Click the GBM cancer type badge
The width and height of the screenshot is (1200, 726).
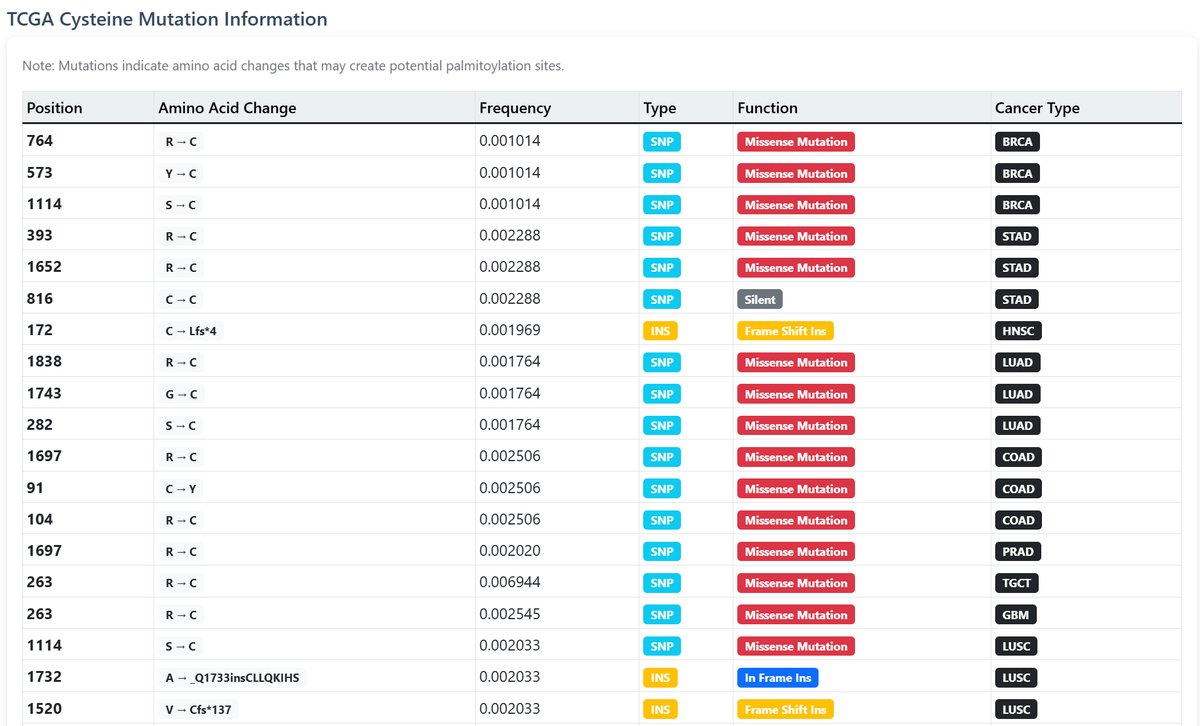click(1015, 614)
